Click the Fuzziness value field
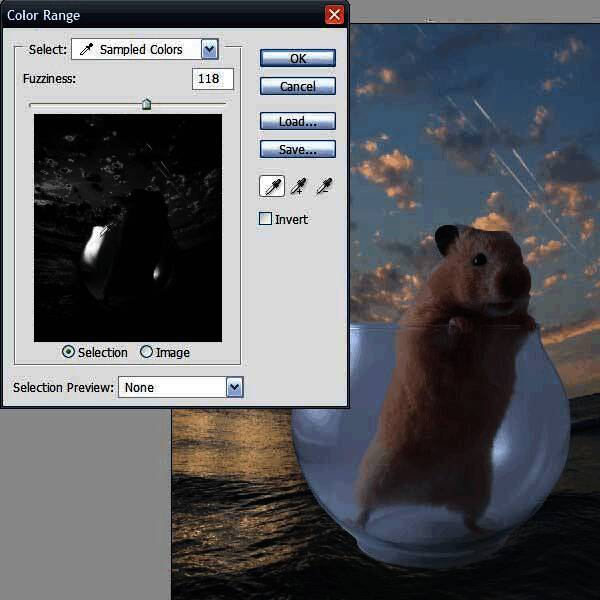Screen dimensions: 600x600 tap(212, 79)
